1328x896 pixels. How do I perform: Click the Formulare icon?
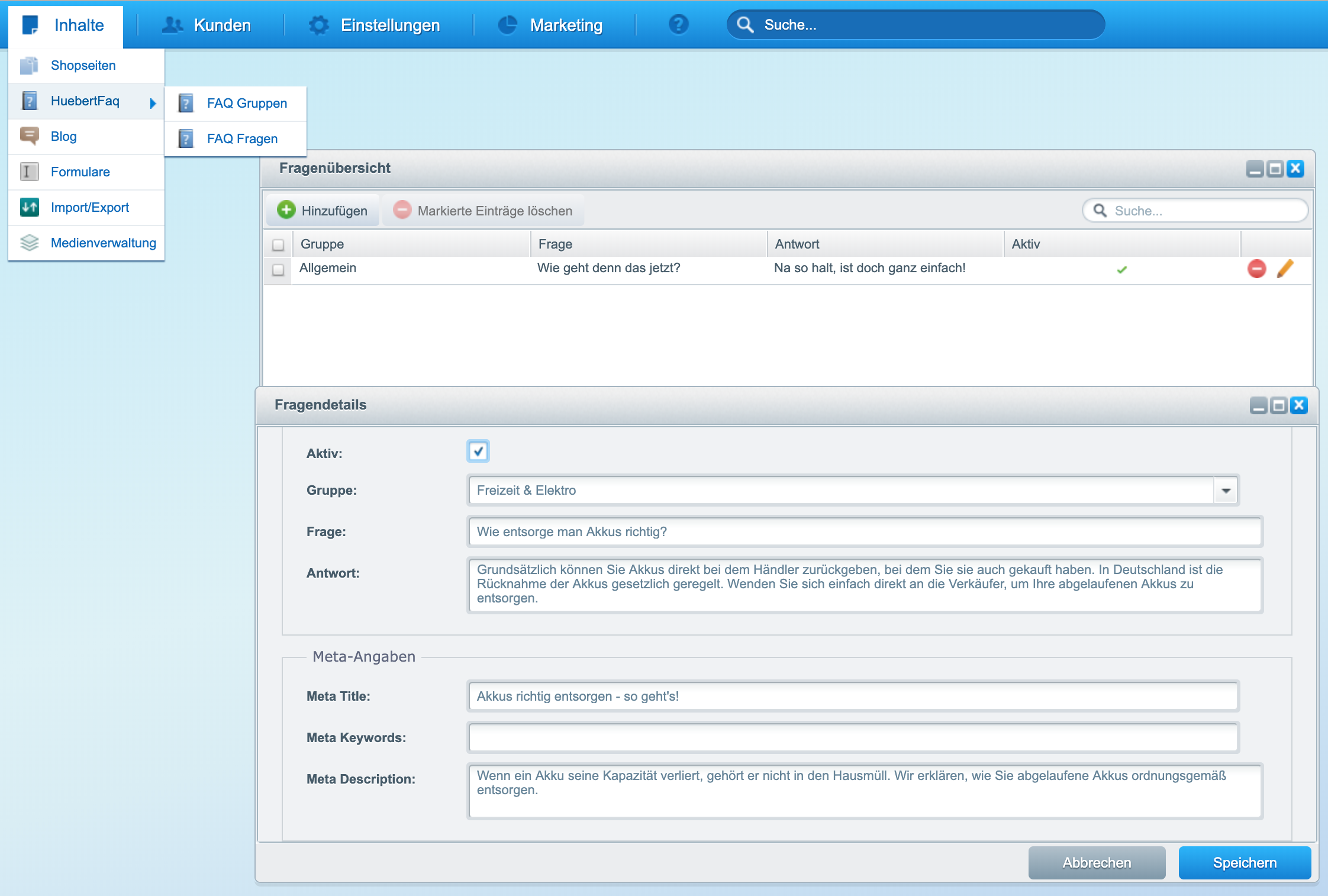click(x=29, y=172)
